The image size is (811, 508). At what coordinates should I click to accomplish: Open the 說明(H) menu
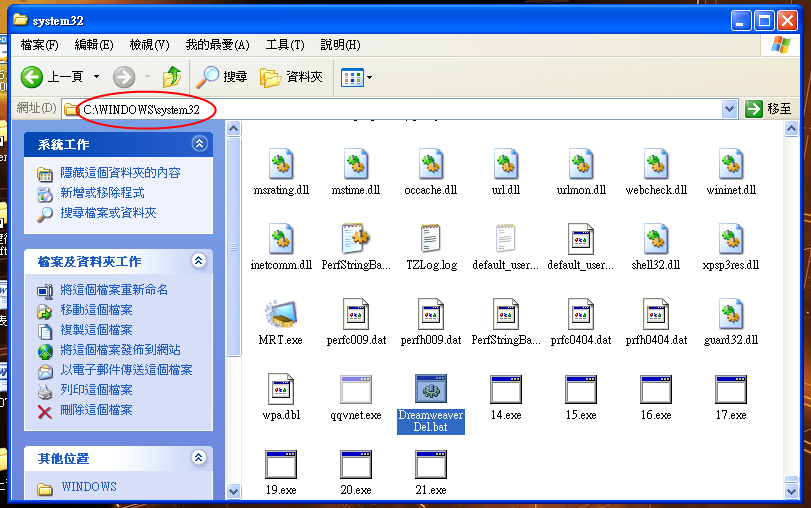click(340, 45)
